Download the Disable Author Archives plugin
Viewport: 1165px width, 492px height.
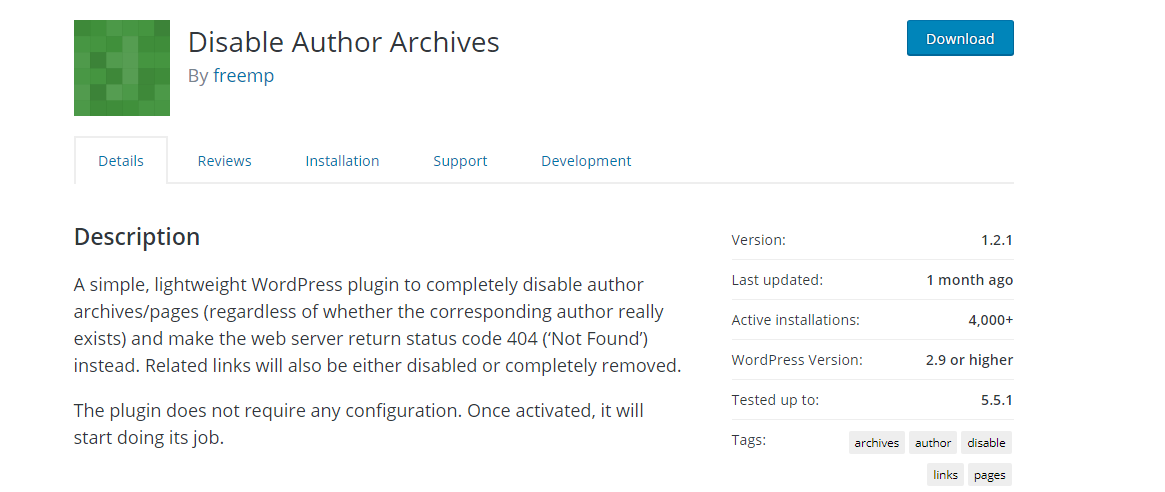point(960,38)
